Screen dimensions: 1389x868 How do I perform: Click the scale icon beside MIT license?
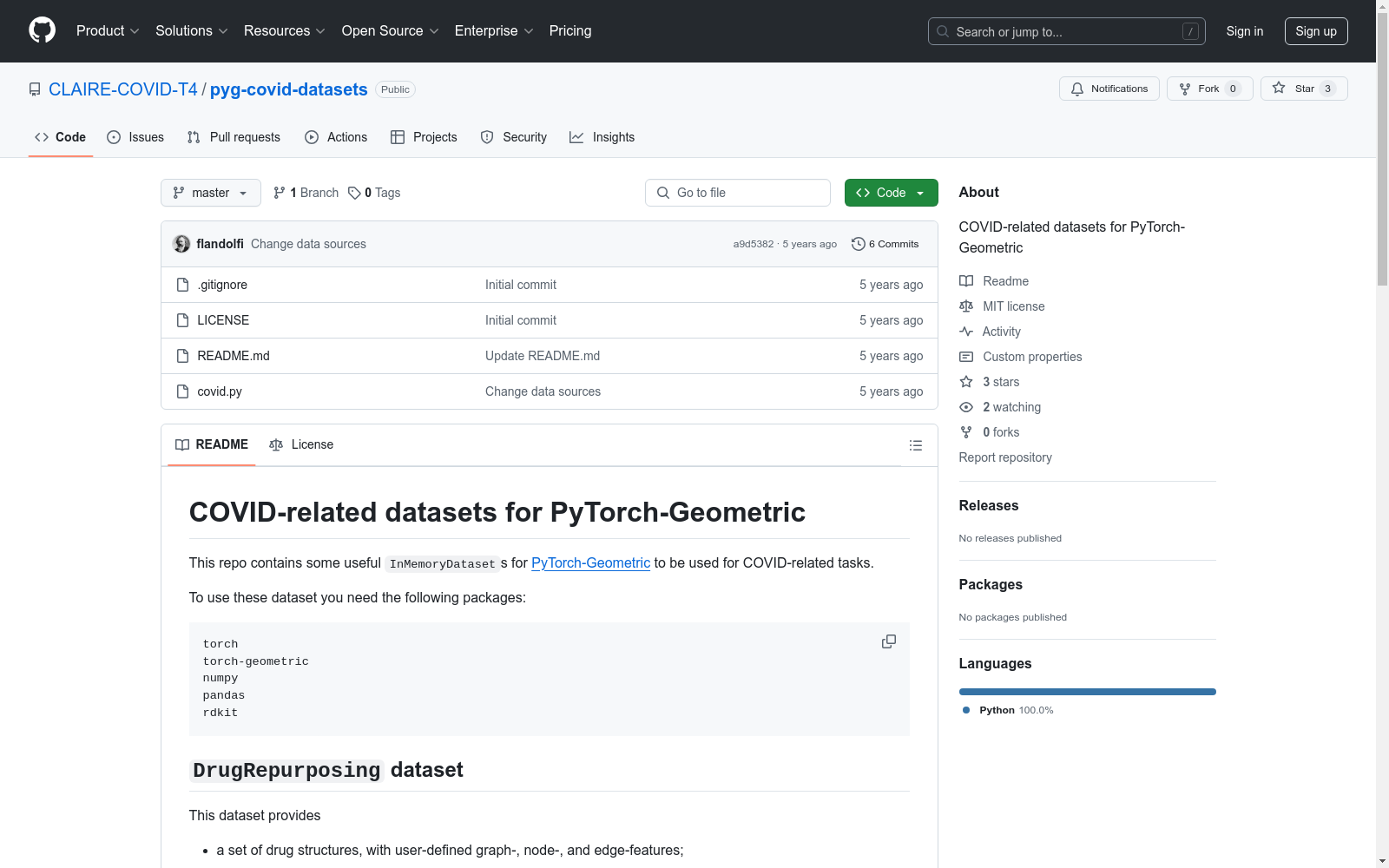(966, 306)
